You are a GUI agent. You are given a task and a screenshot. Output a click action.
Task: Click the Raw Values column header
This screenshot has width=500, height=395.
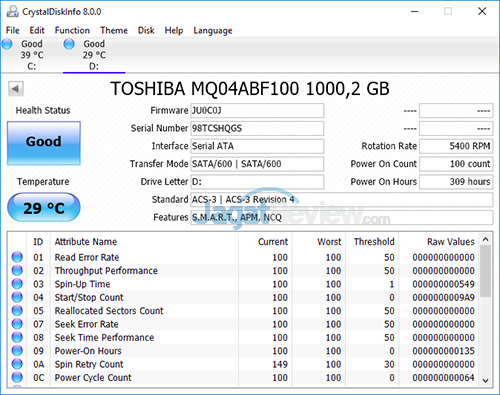point(438,242)
